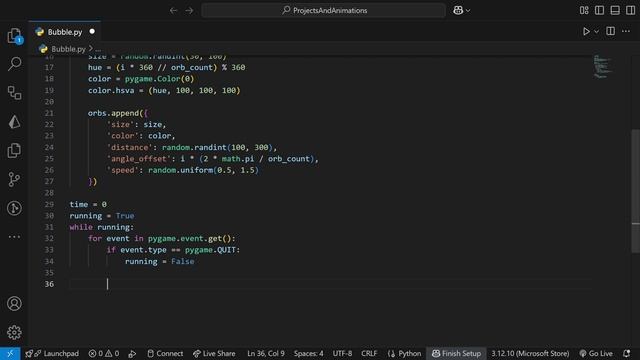
Task: Place cursor on 'while running:' line
Action: [x=102, y=227]
